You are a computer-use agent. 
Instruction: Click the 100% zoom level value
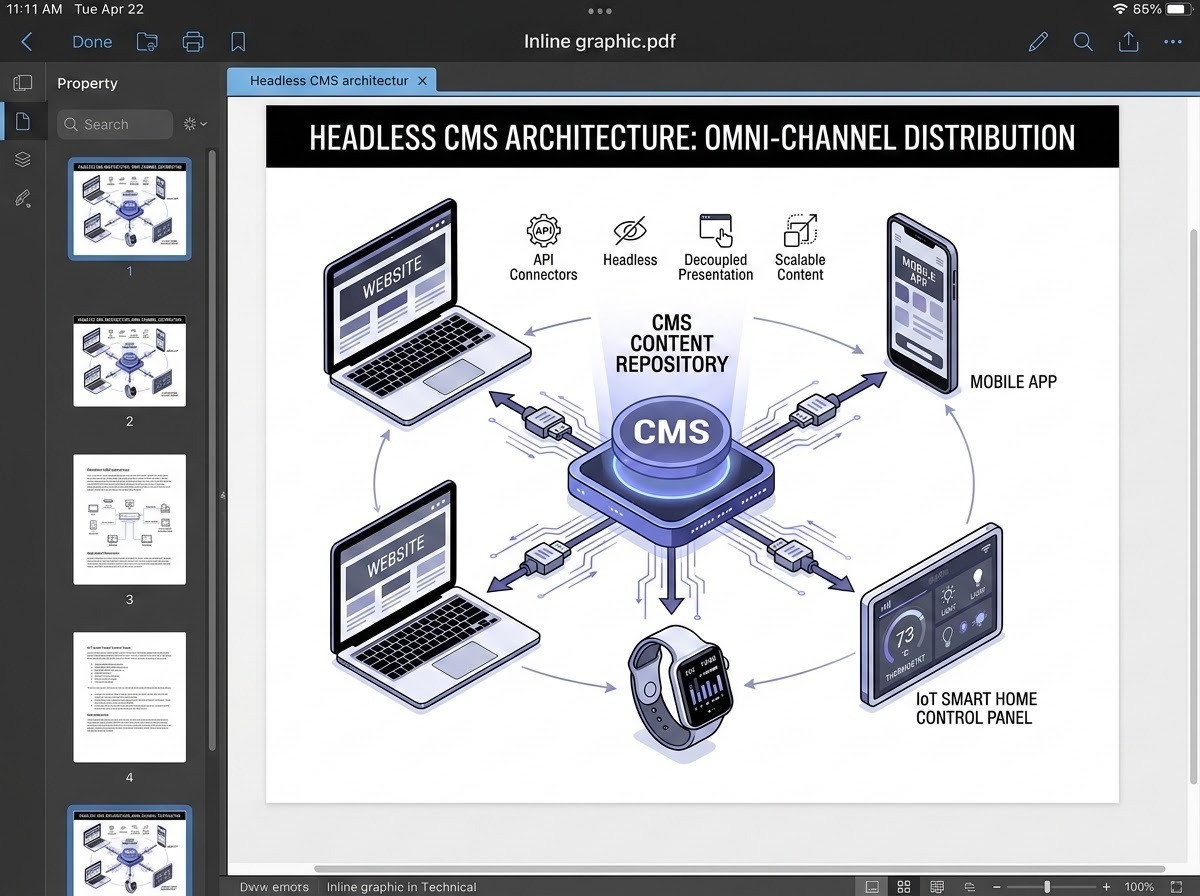tap(1139, 886)
